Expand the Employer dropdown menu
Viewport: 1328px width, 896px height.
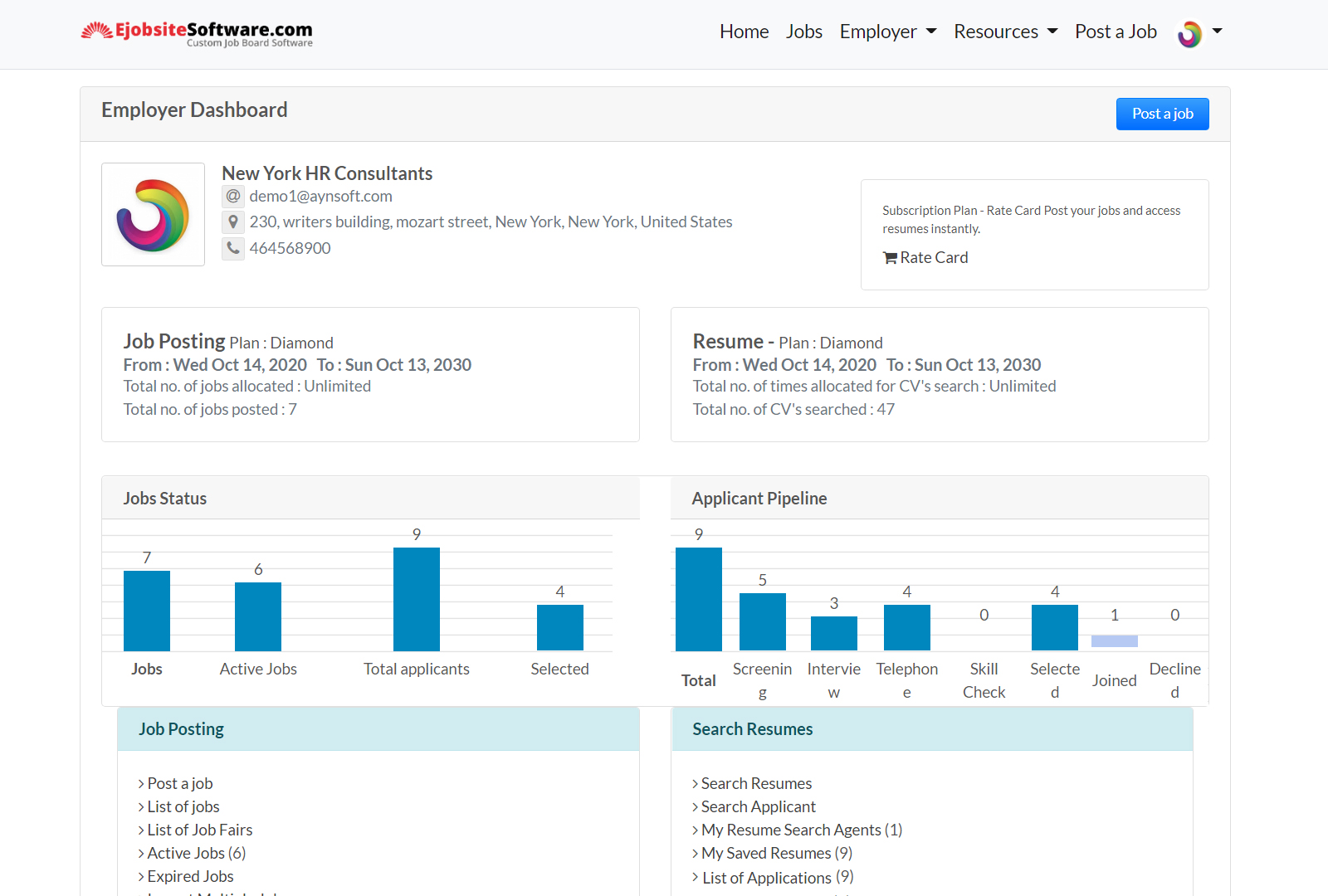[x=888, y=32]
